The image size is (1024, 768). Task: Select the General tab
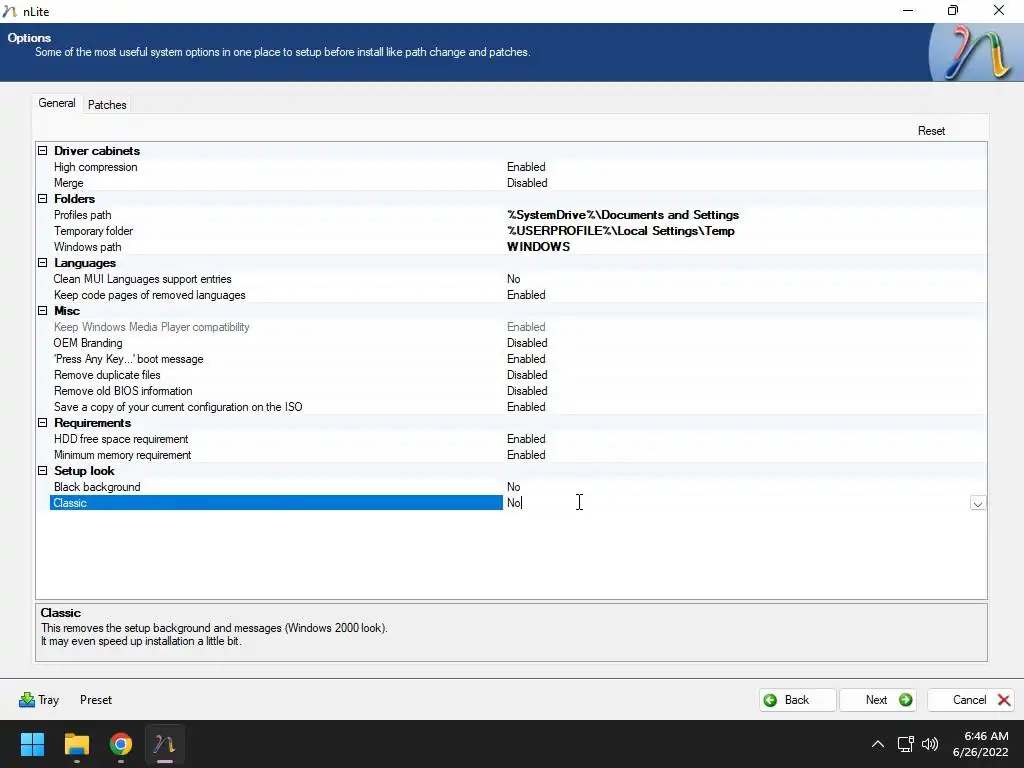click(x=57, y=103)
